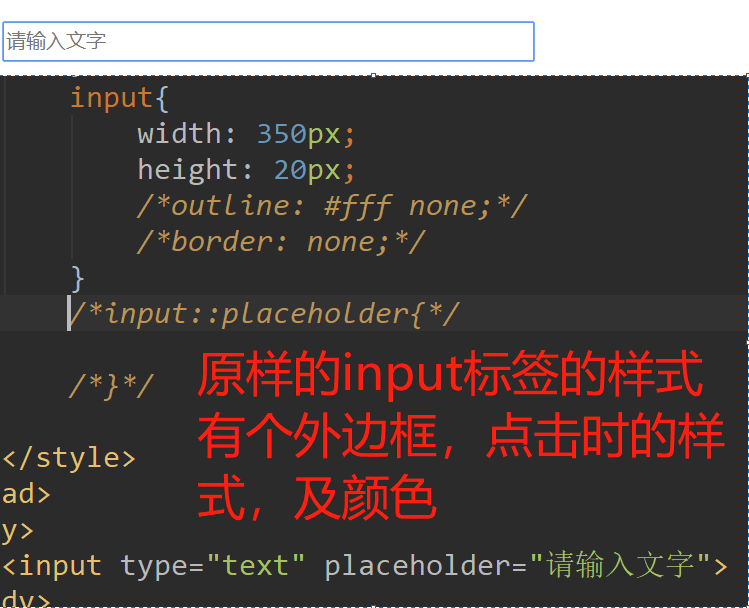Place cursor at commented input::placeholder{ line
749x608 pixels.
[264, 314]
